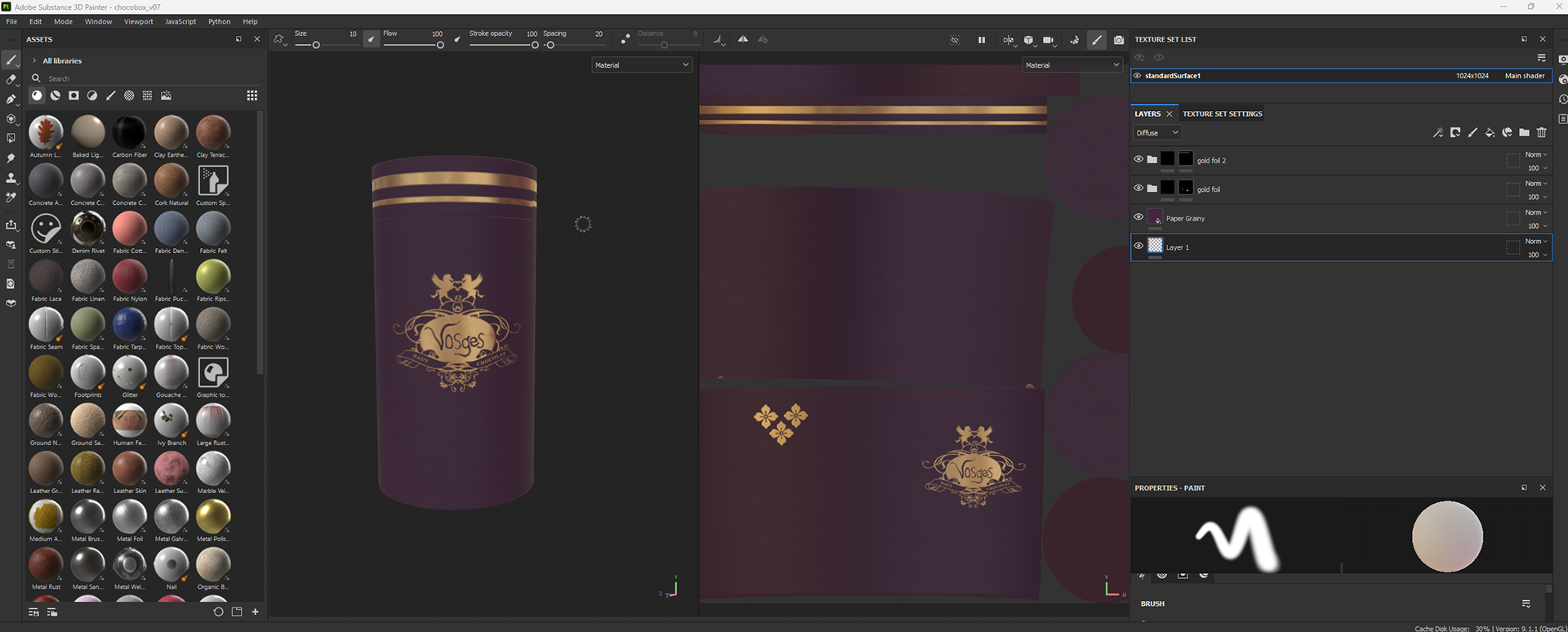Filter assets by brushes icon
The image size is (1568, 632).
click(x=111, y=96)
